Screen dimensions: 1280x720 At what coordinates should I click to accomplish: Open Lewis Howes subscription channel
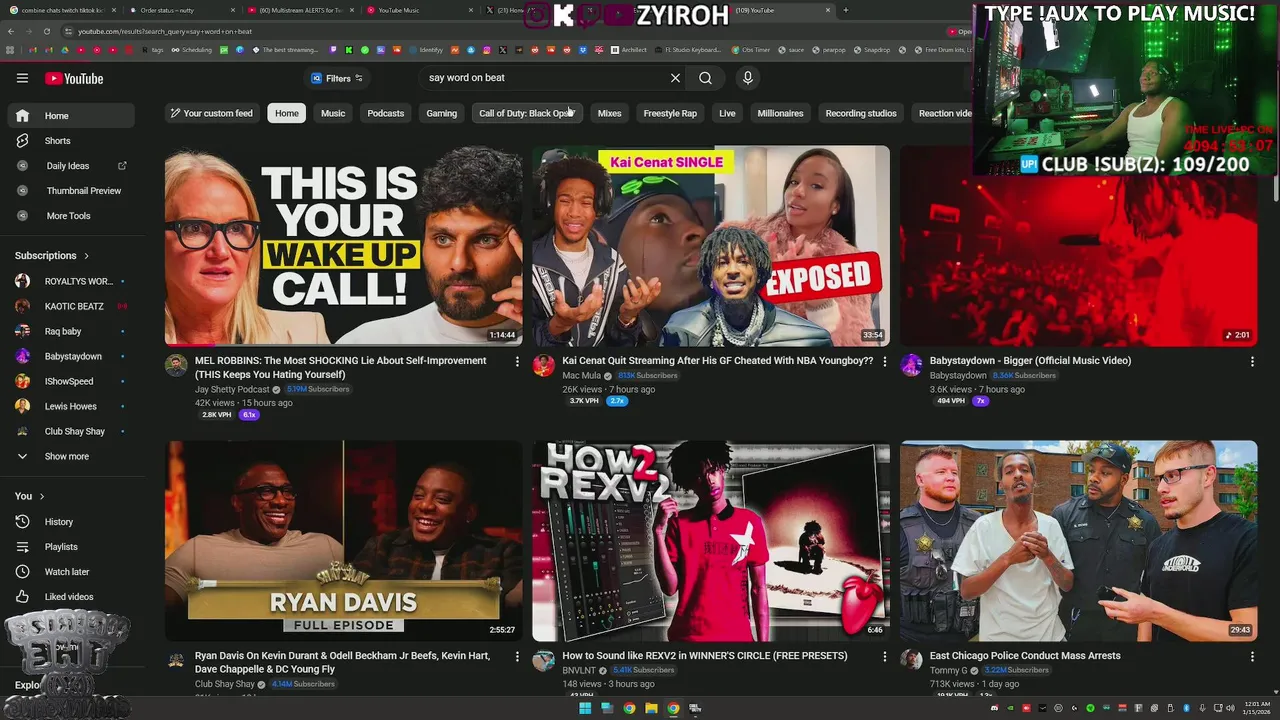pyautogui.click(x=70, y=406)
